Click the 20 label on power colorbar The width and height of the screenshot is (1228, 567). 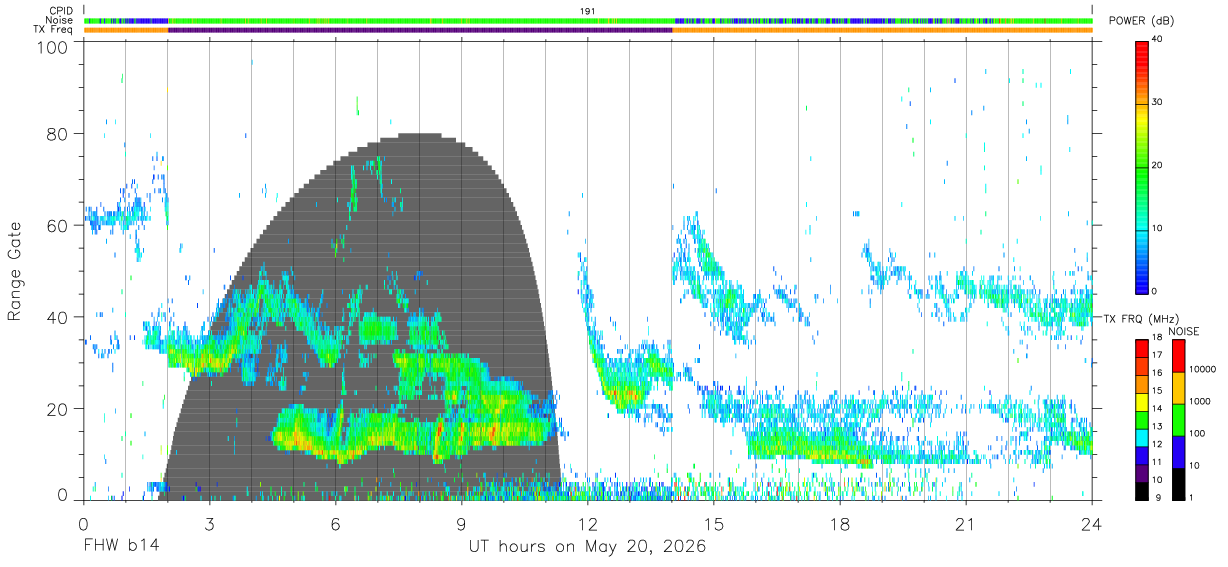click(x=1156, y=166)
